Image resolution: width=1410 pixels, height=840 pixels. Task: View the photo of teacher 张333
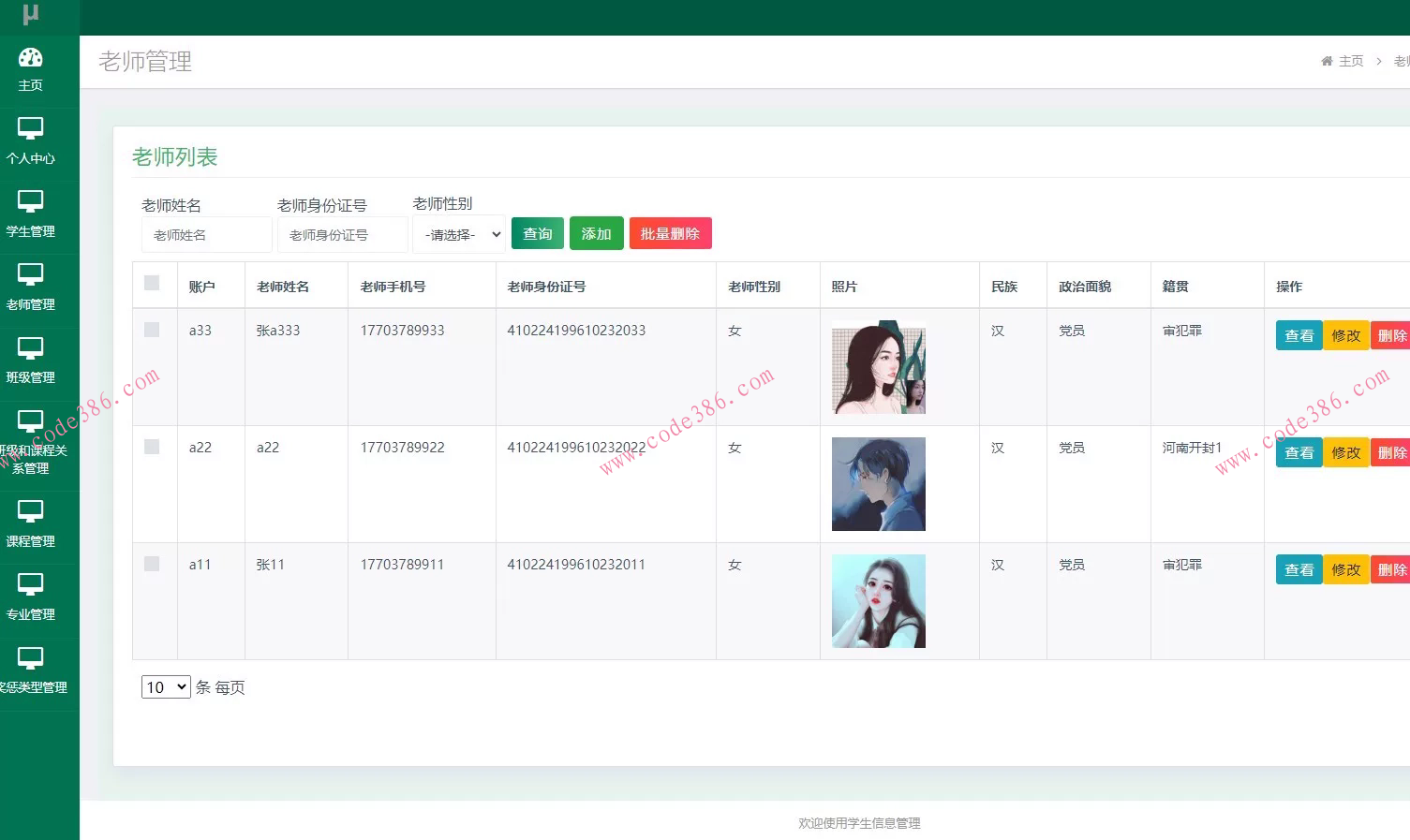[x=878, y=367]
